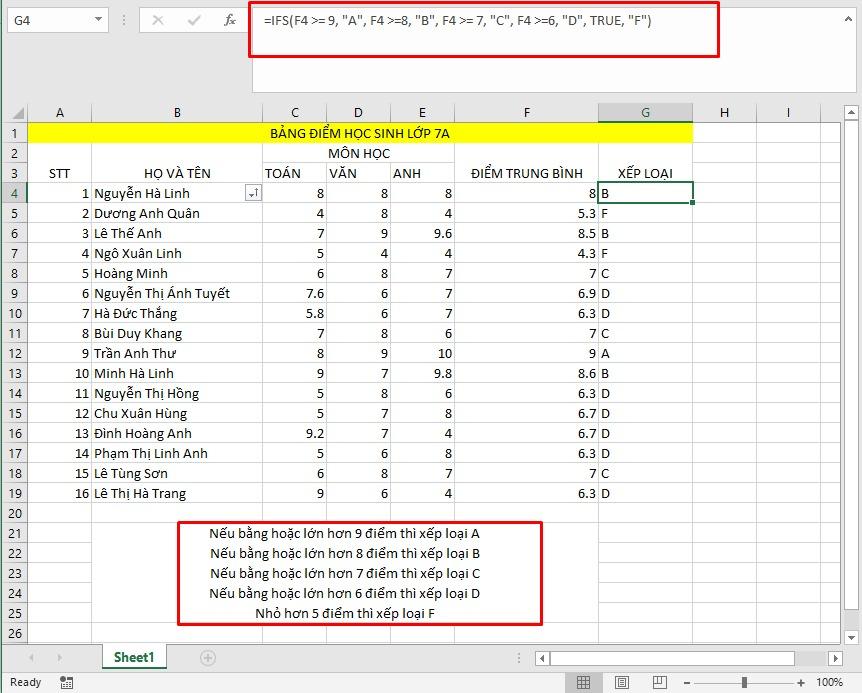862x693 pixels.
Task: Zoom in using the plus button
Action: 801,682
